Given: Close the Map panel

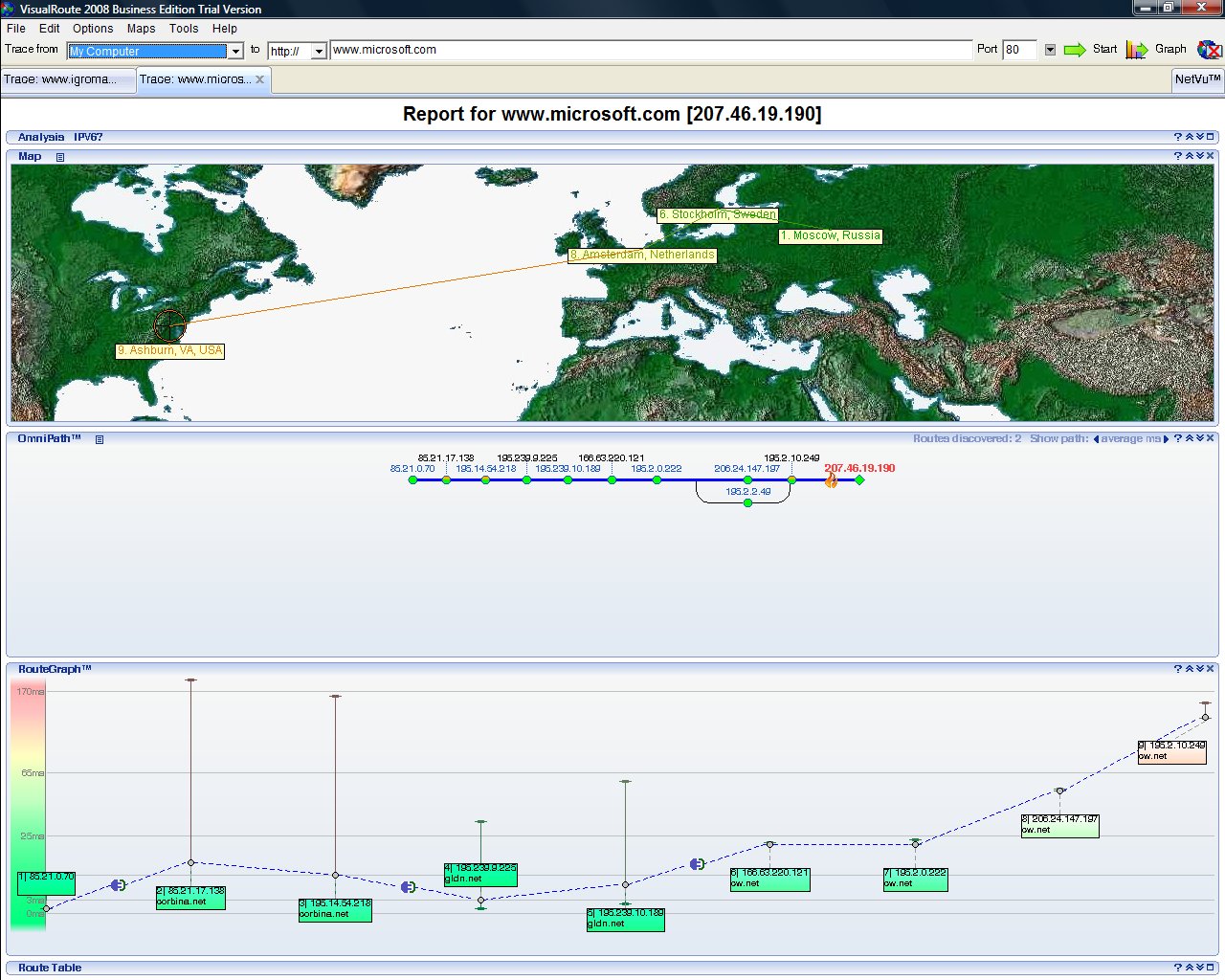Looking at the screenshot, I should pyautogui.click(x=1210, y=156).
